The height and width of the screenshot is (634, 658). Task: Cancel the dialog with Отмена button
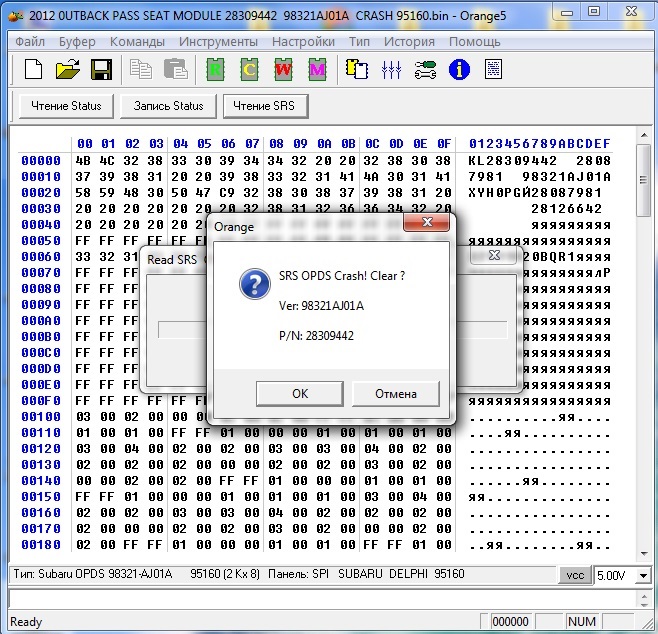pos(396,394)
